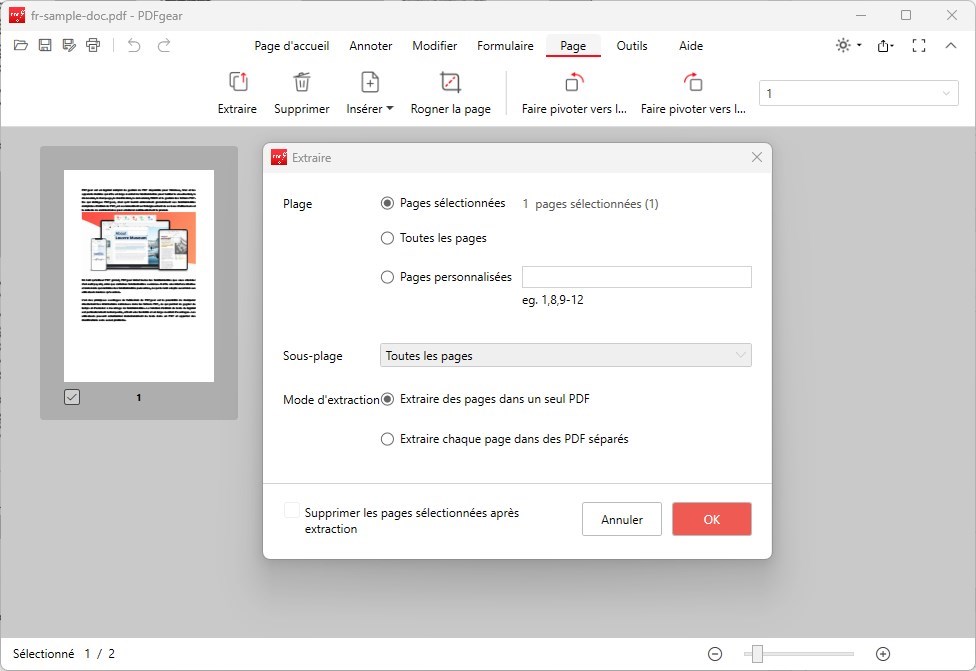
Task: Select the Supprimer page tool
Action: pos(301,90)
